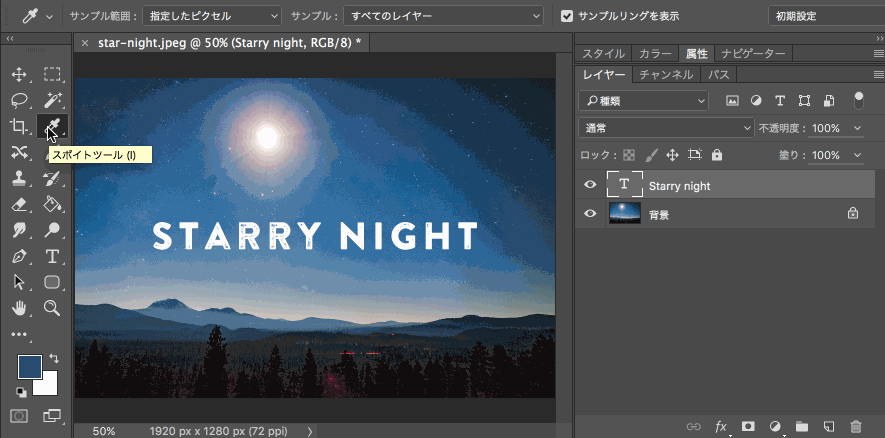The image size is (885, 438).
Task: Expand 不透明度 opacity slider arrow
Action: 858,128
